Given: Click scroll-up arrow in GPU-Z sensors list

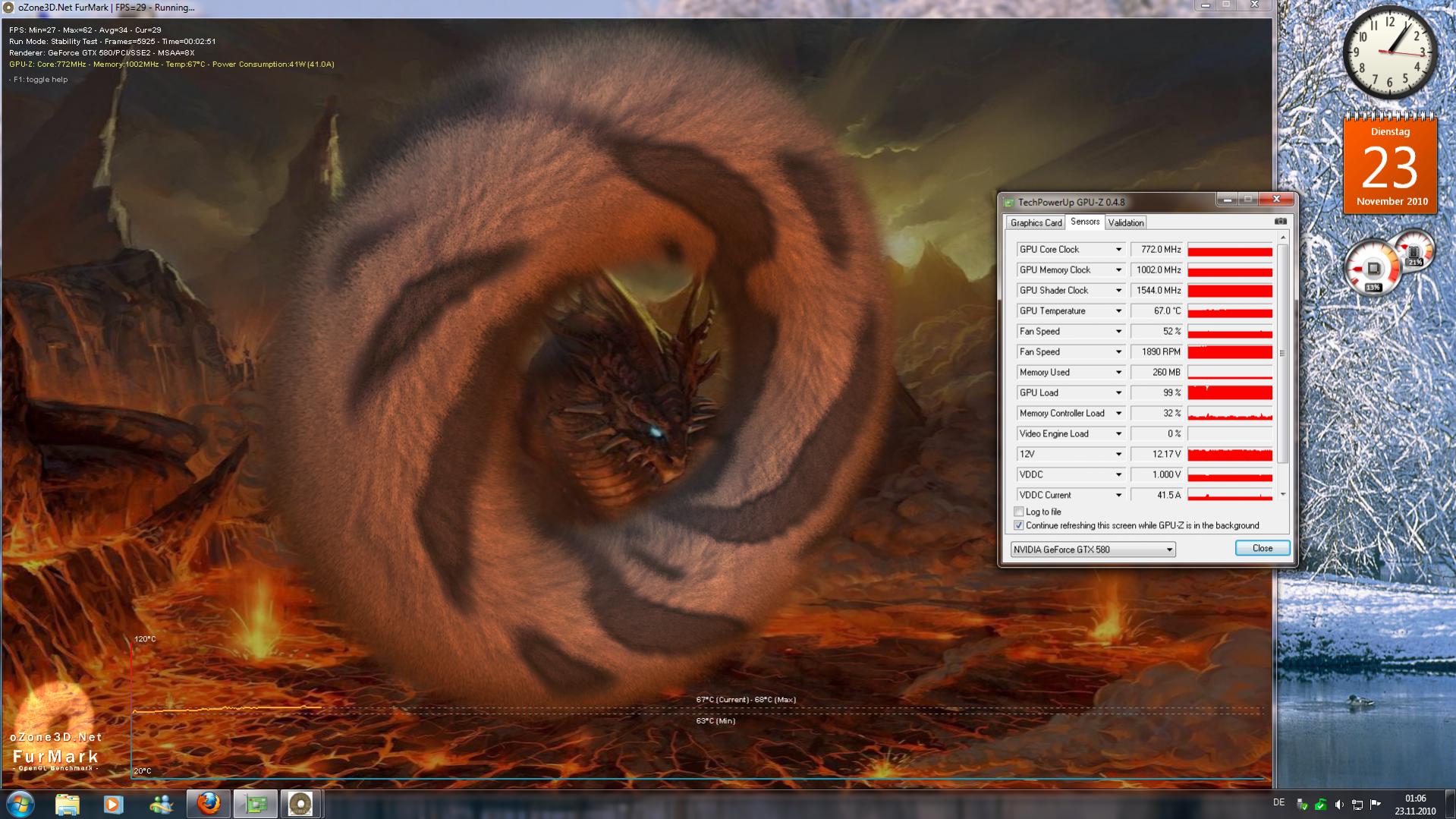Looking at the screenshot, I should [x=1282, y=238].
